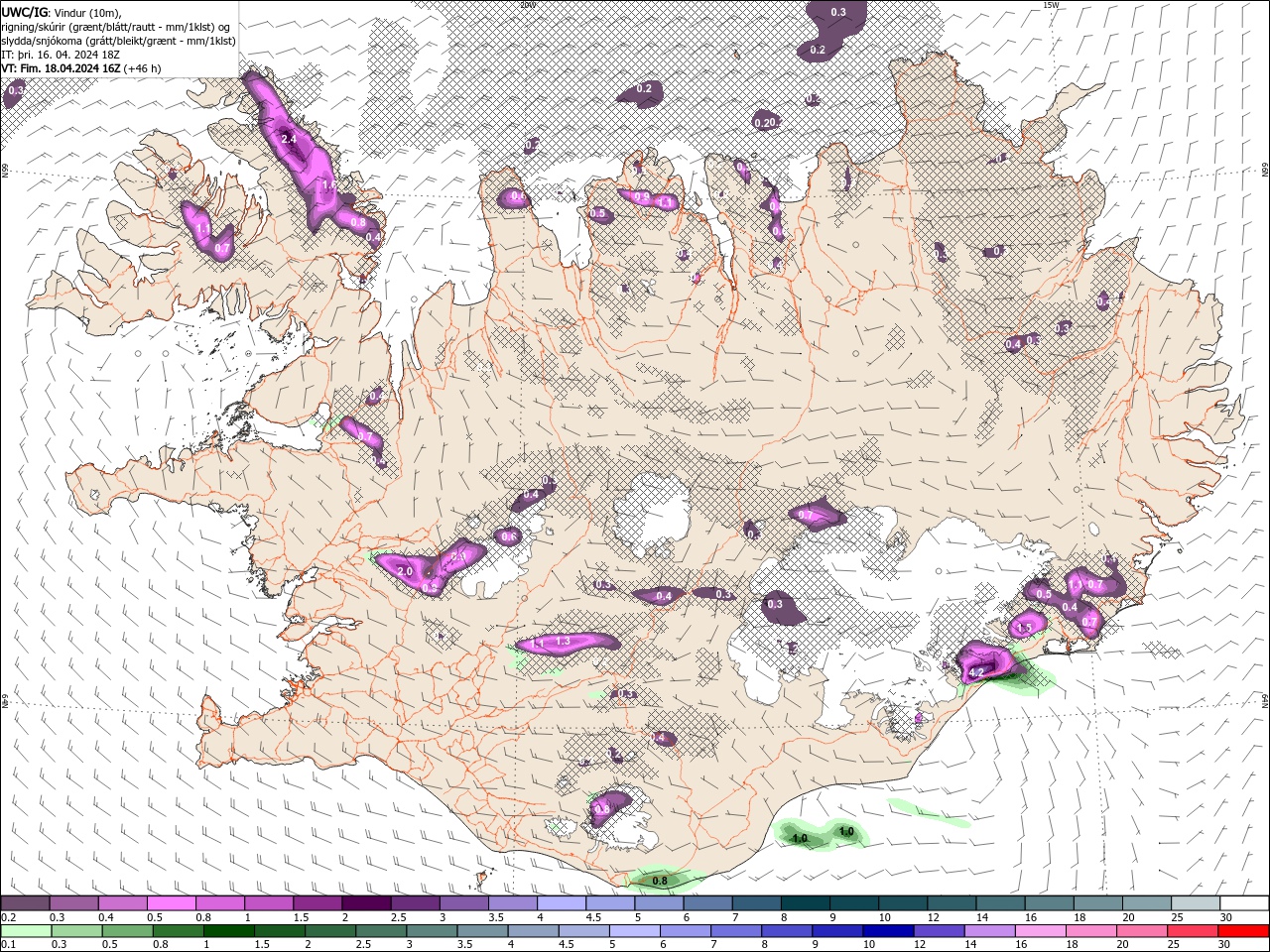Pick the deep navy blue swatch in the lower scale
This screenshot has width=1270, height=952.
pos(888,931)
